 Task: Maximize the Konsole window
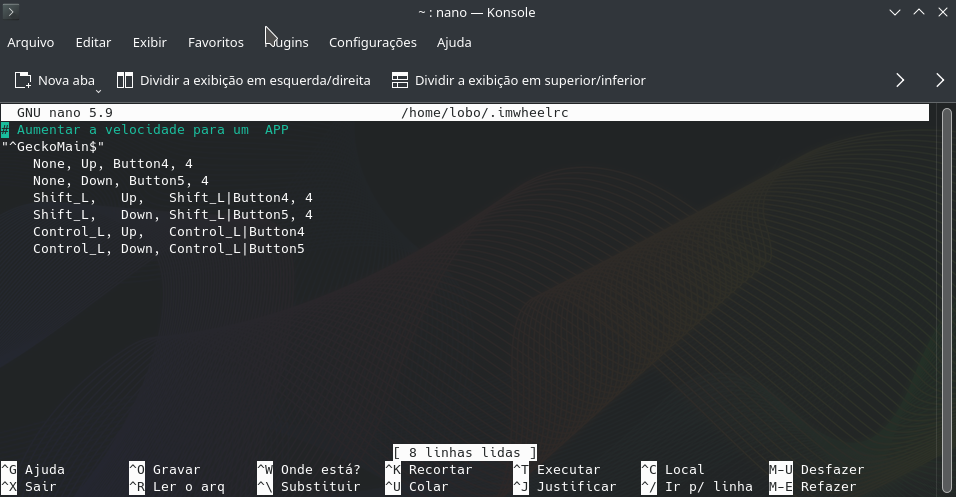click(x=919, y=12)
